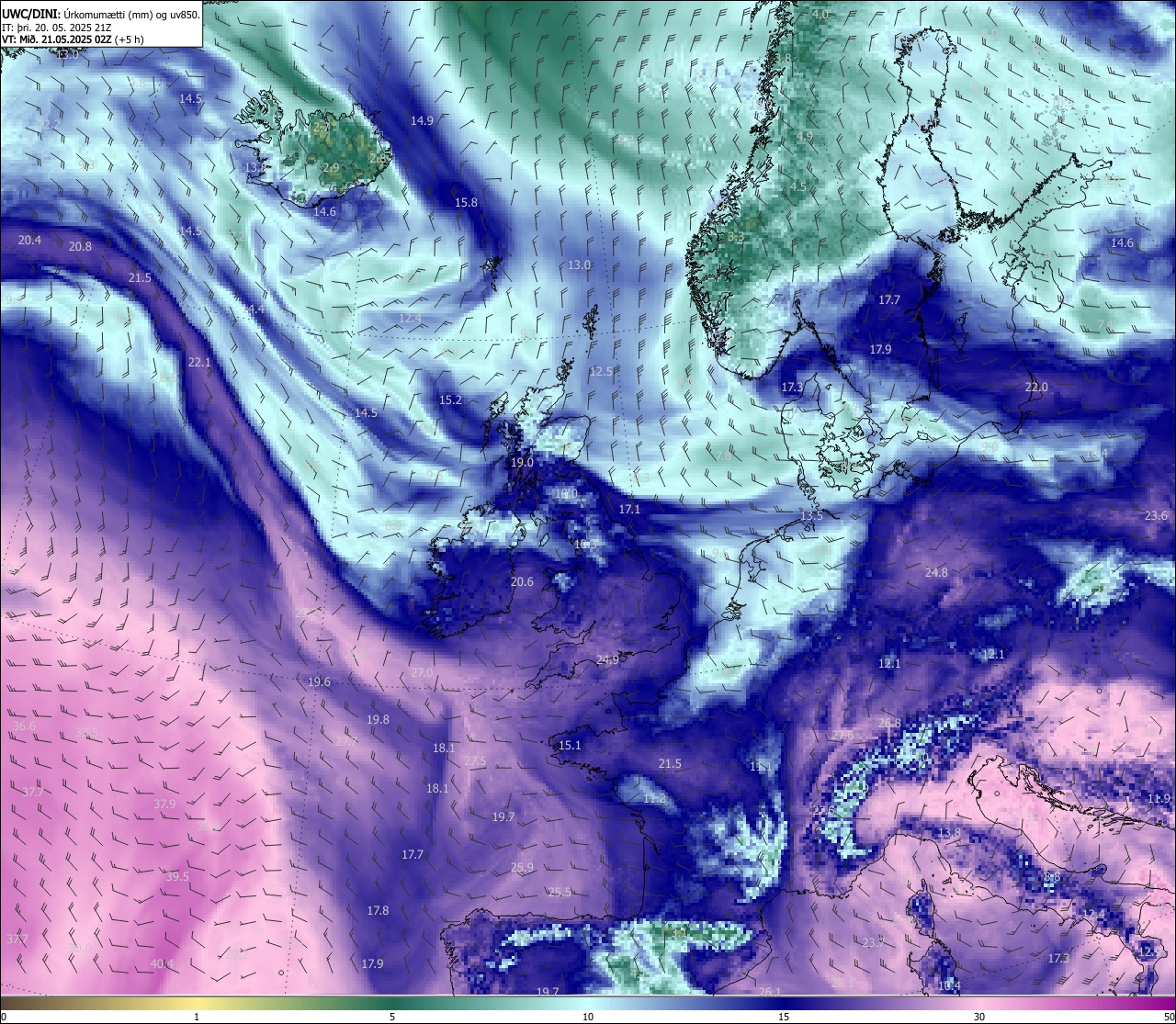The height and width of the screenshot is (1024, 1176).
Task: Click the 22.0 value label on map
Action: click(x=1036, y=387)
